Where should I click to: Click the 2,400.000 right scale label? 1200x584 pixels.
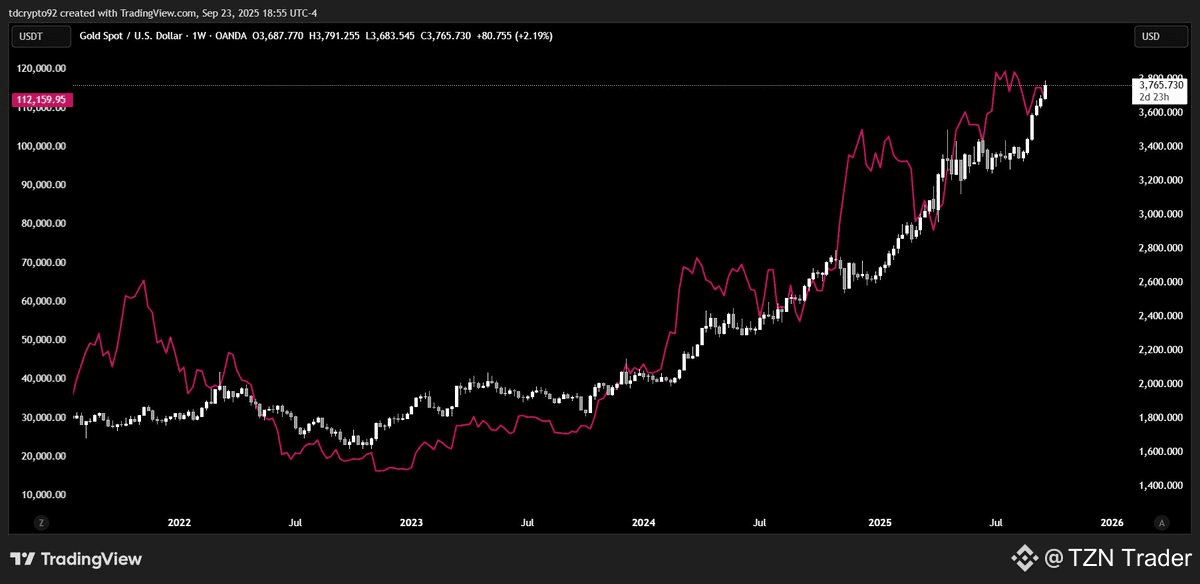tap(1161, 317)
